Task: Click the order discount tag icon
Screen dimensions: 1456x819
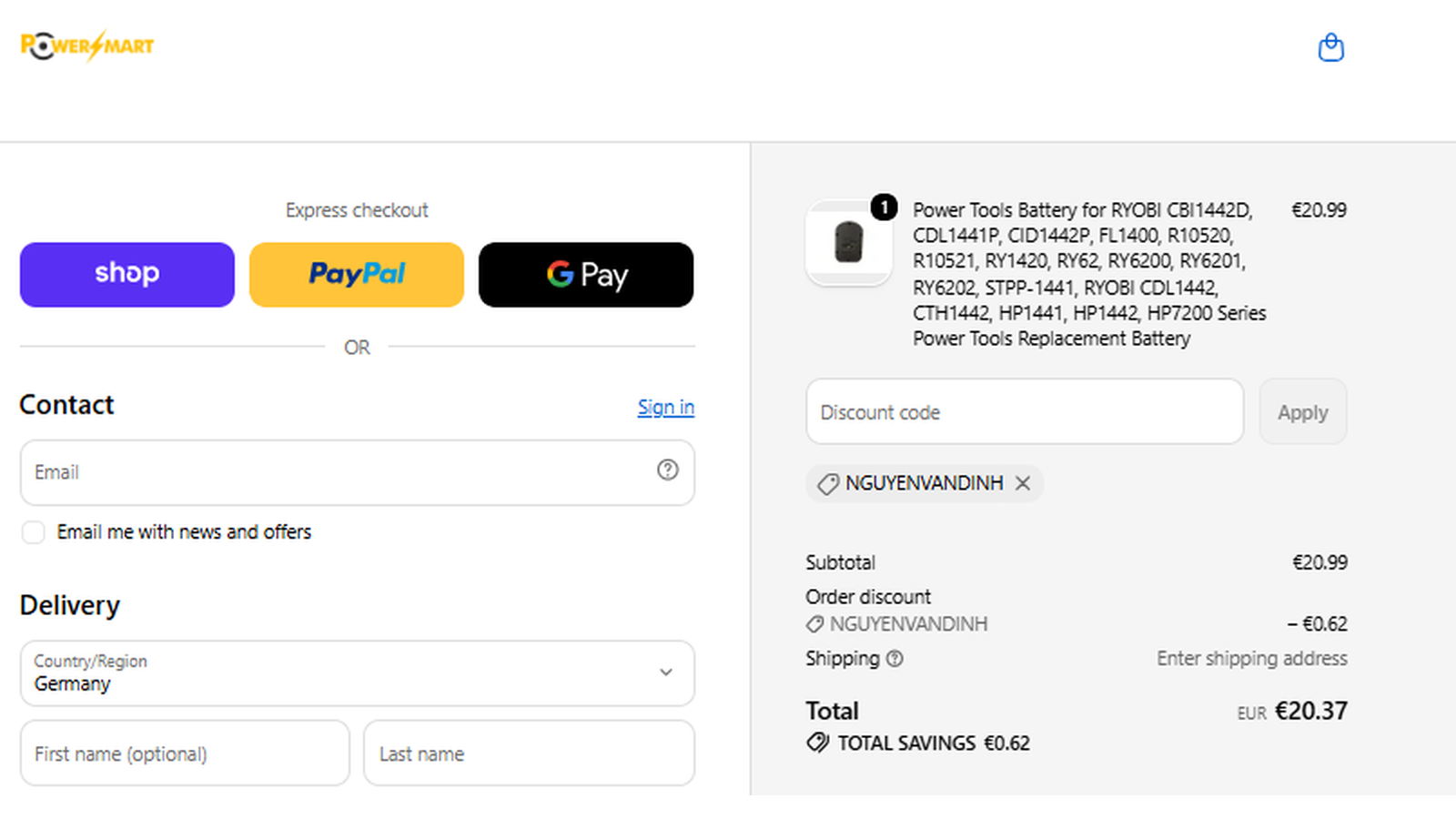Action: (814, 624)
